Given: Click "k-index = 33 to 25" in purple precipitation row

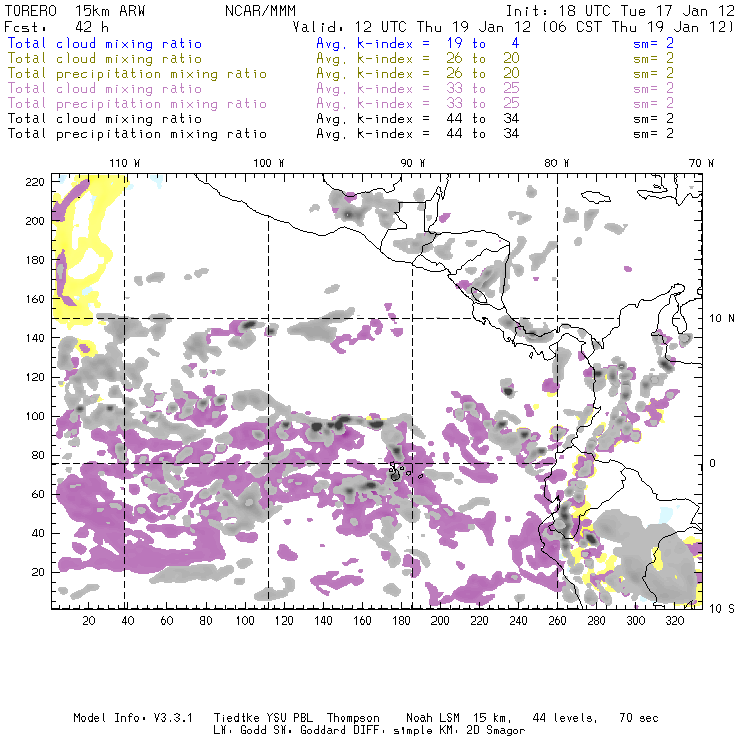Looking at the screenshot, I should coord(438,103).
